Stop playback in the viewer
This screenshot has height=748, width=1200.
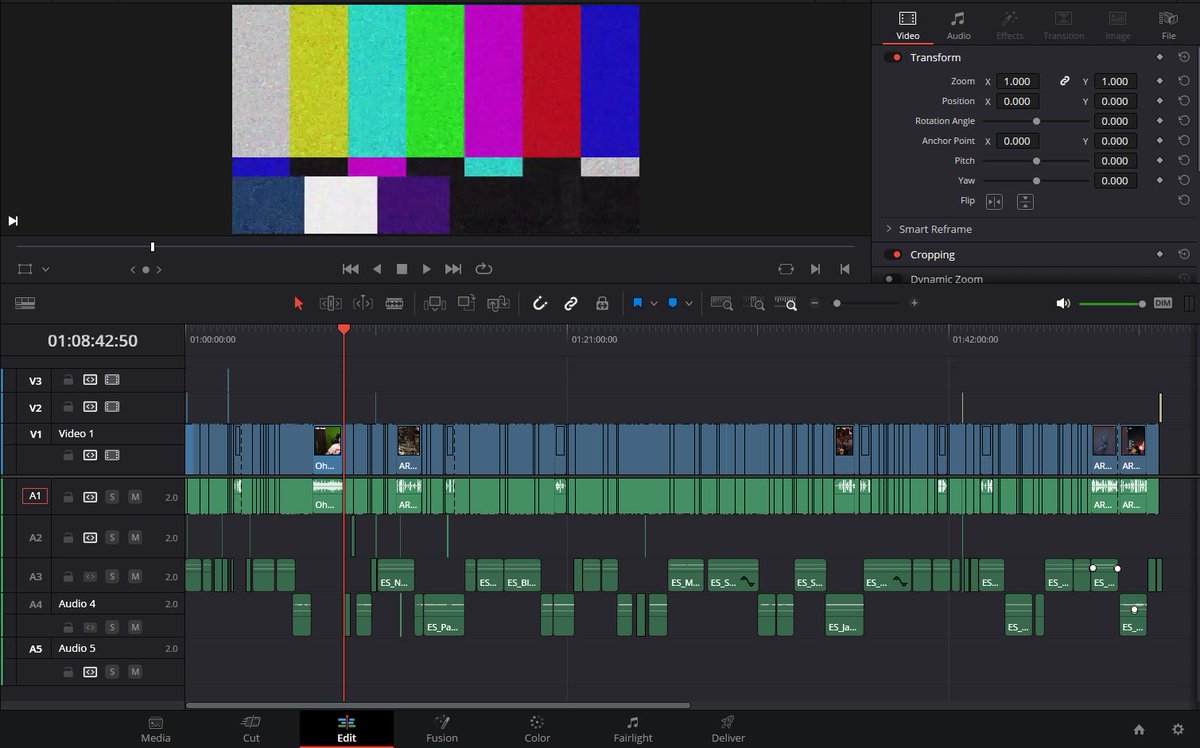pos(402,269)
